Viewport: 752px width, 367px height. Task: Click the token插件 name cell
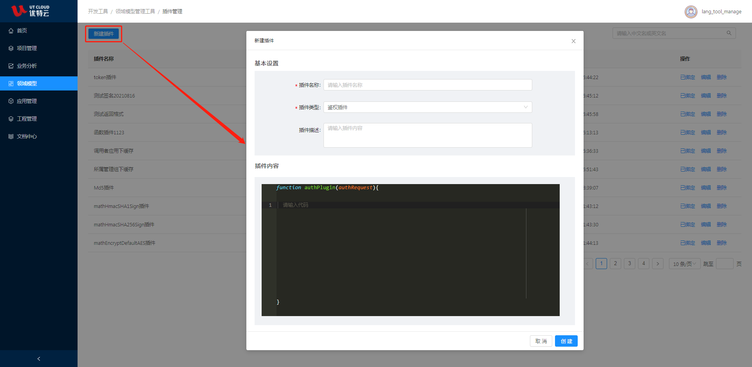coord(105,77)
